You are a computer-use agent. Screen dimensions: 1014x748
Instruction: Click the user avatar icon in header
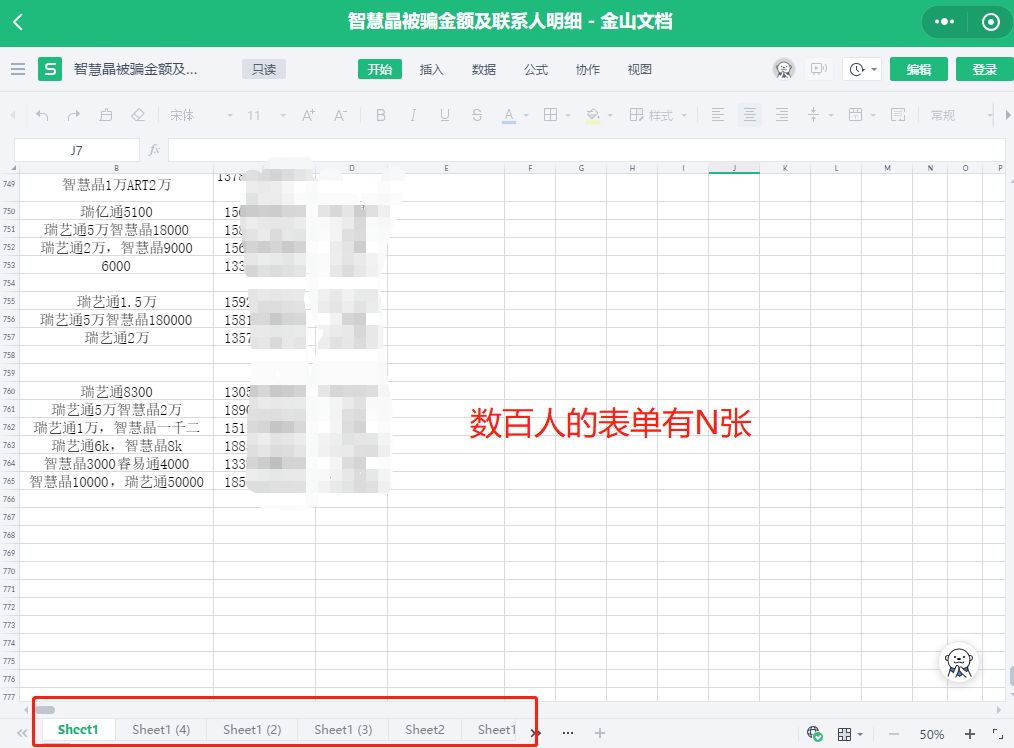coord(784,69)
